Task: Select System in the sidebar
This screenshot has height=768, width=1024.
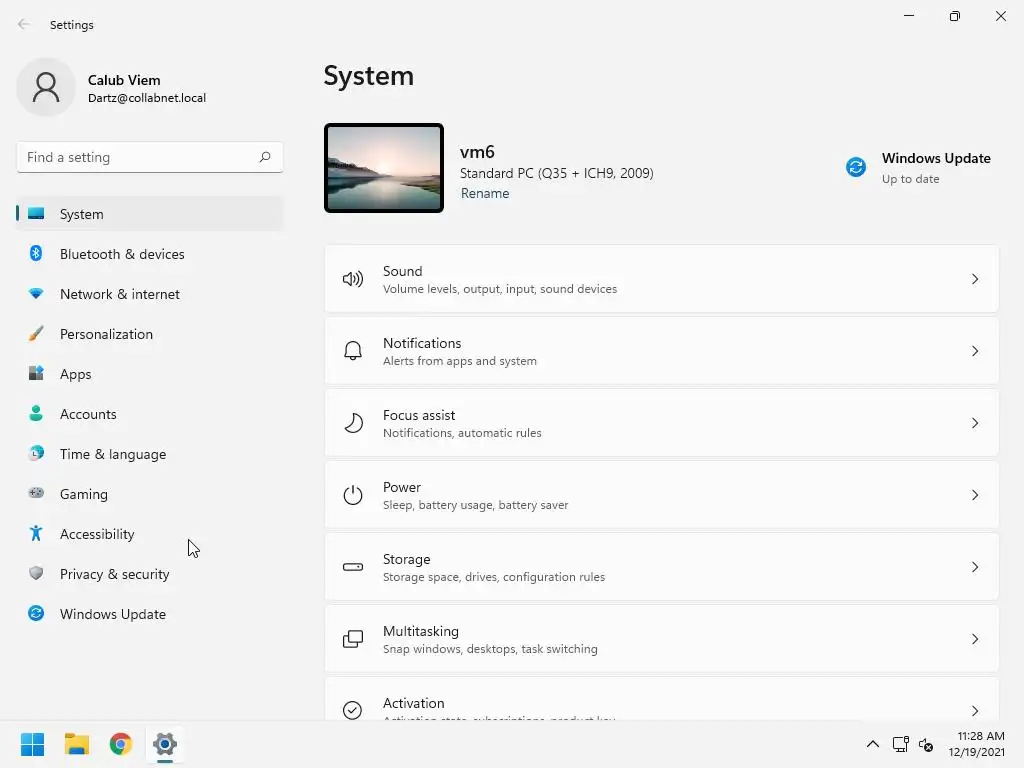Action: point(150,214)
